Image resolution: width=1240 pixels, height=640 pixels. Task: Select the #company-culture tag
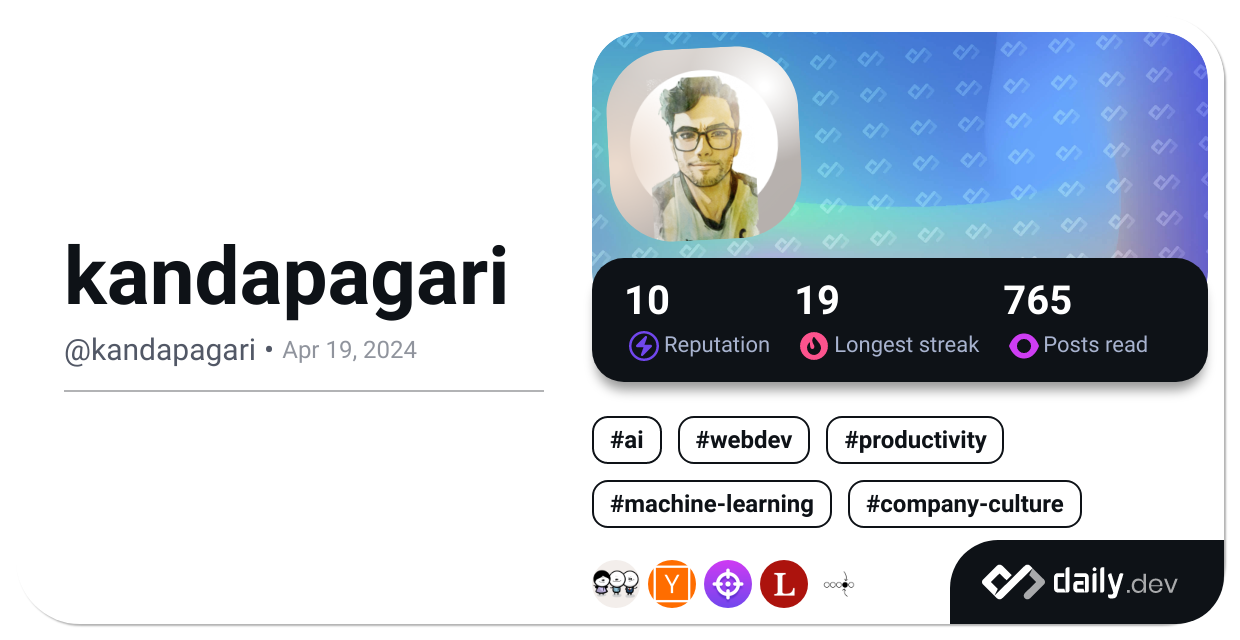tap(965, 504)
